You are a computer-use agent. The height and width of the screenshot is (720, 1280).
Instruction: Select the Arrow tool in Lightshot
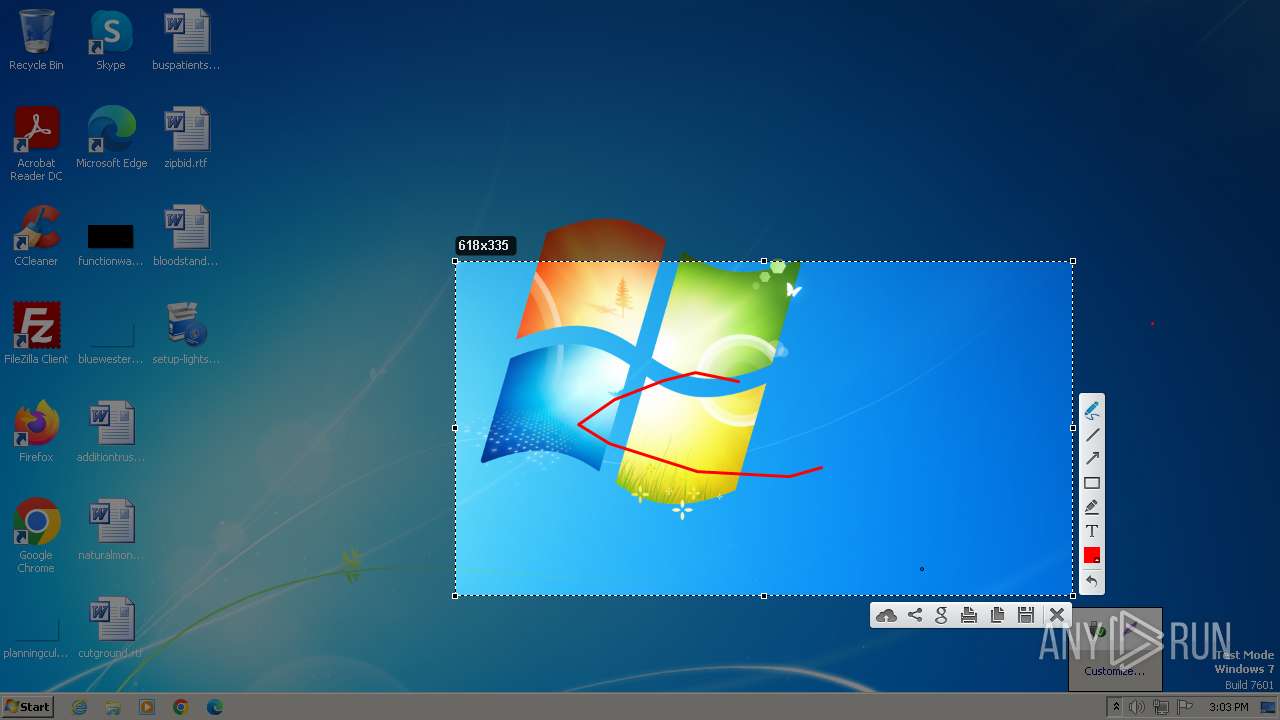pyautogui.click(x=1092, y=458)
